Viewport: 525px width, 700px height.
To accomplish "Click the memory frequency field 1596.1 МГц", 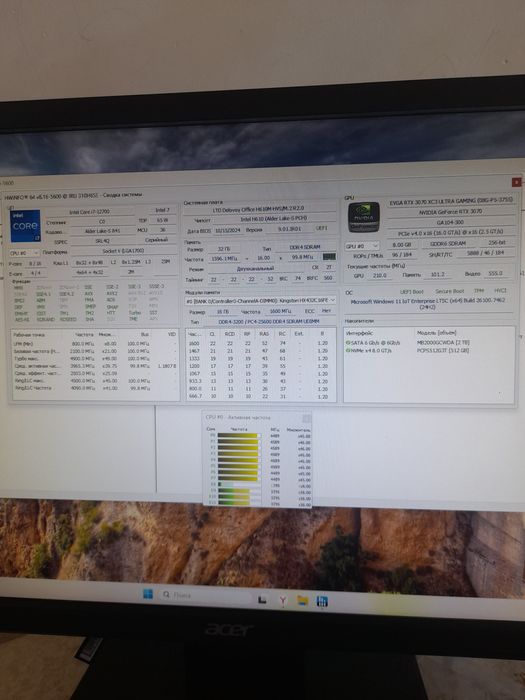I will pyautogui.click(x=224, y=259).
